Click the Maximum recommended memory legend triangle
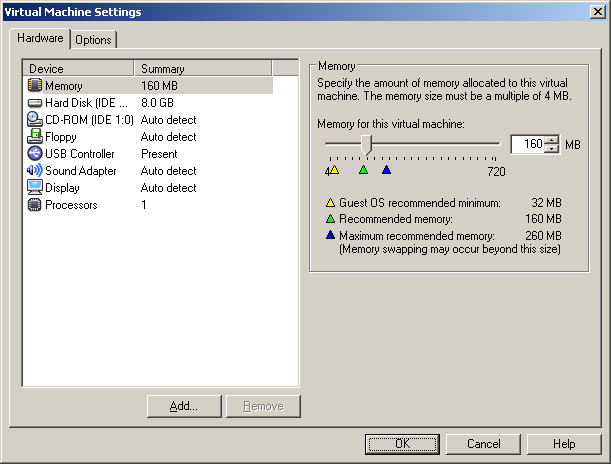The height and width of the screenshot is (464, 611). [330, 235]
